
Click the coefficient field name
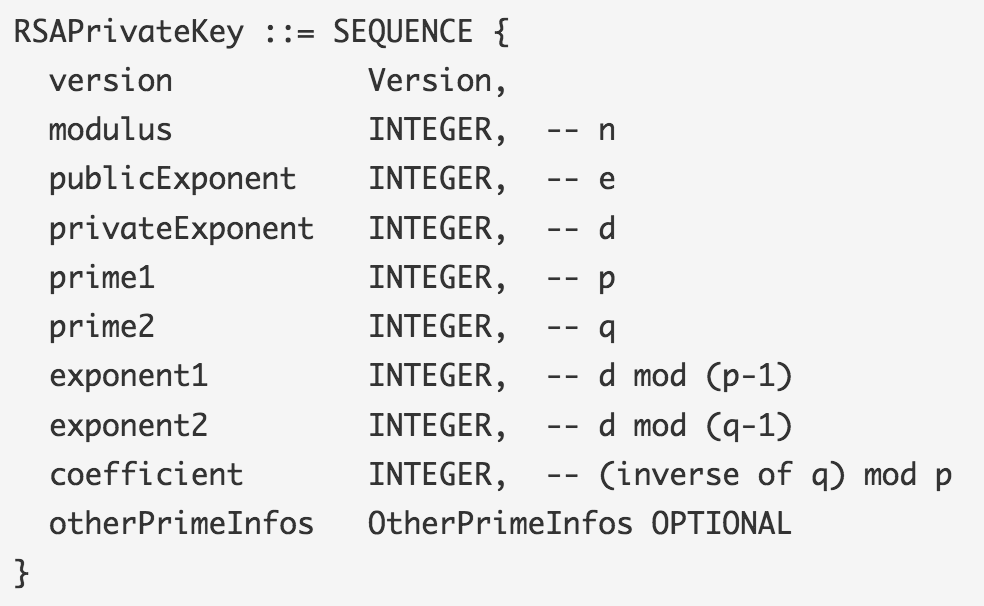[x=146, y=475]
